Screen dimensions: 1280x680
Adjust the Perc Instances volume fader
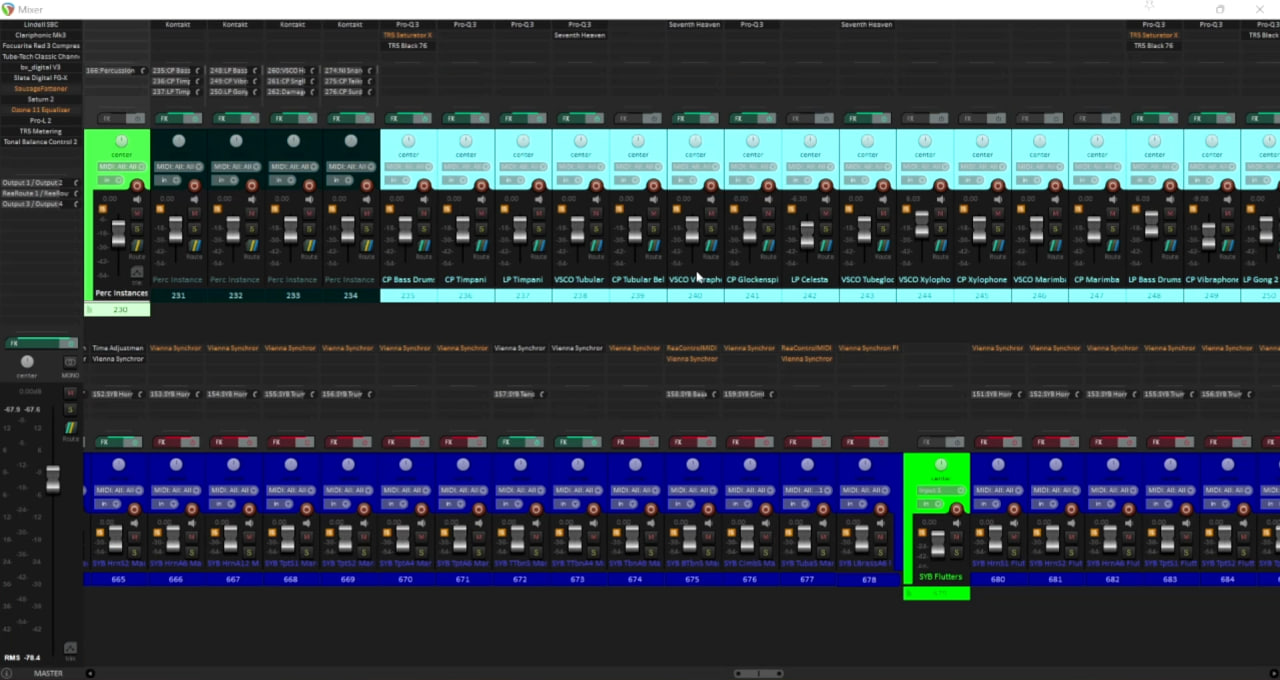click(119, 233)
